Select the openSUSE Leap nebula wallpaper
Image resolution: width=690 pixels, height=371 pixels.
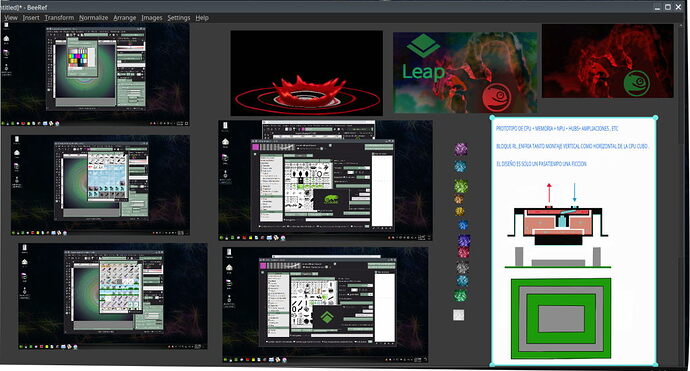pos(465,73)
